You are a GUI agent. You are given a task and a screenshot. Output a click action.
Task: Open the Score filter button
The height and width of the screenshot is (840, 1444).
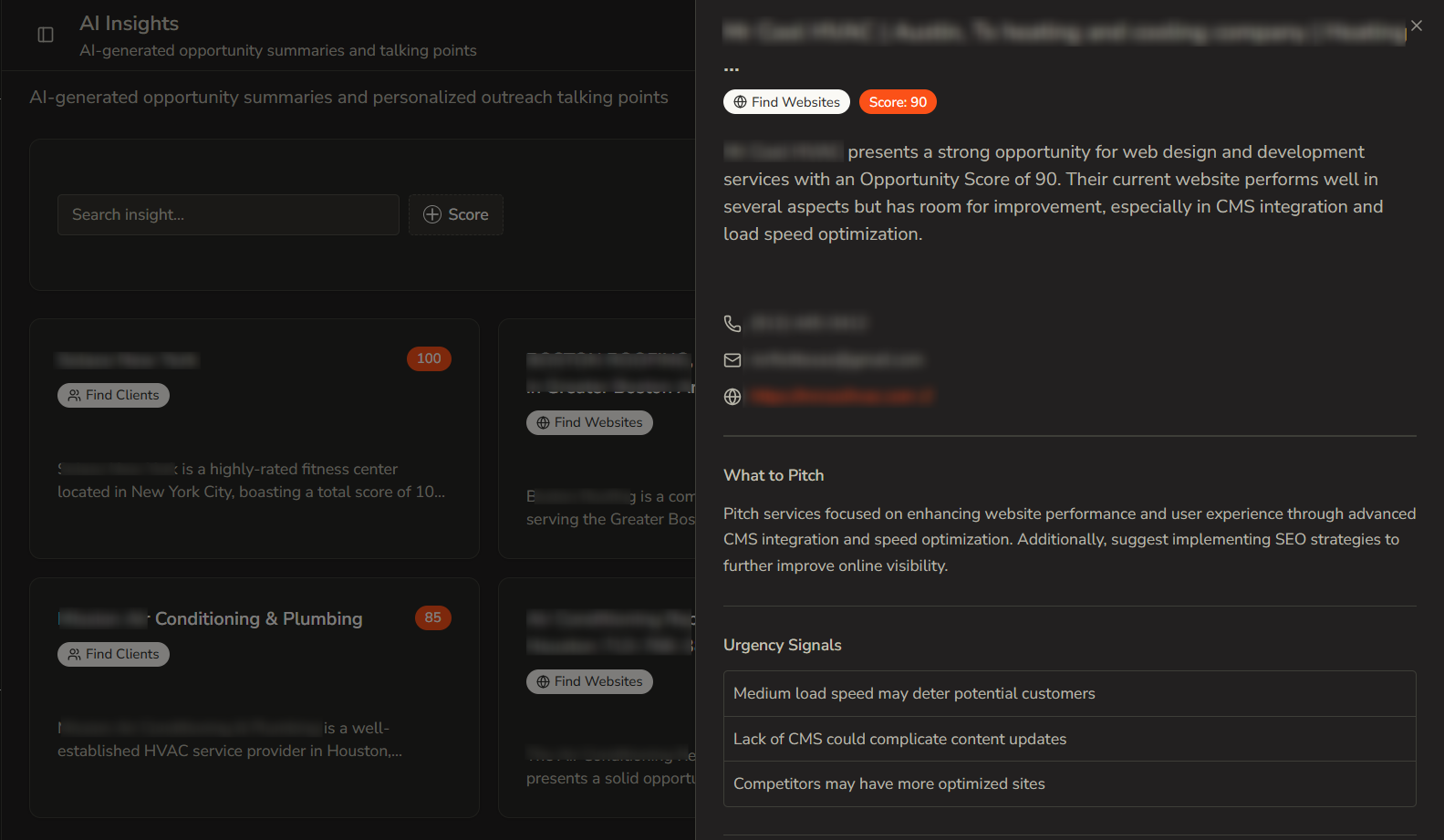pos(456,215)
